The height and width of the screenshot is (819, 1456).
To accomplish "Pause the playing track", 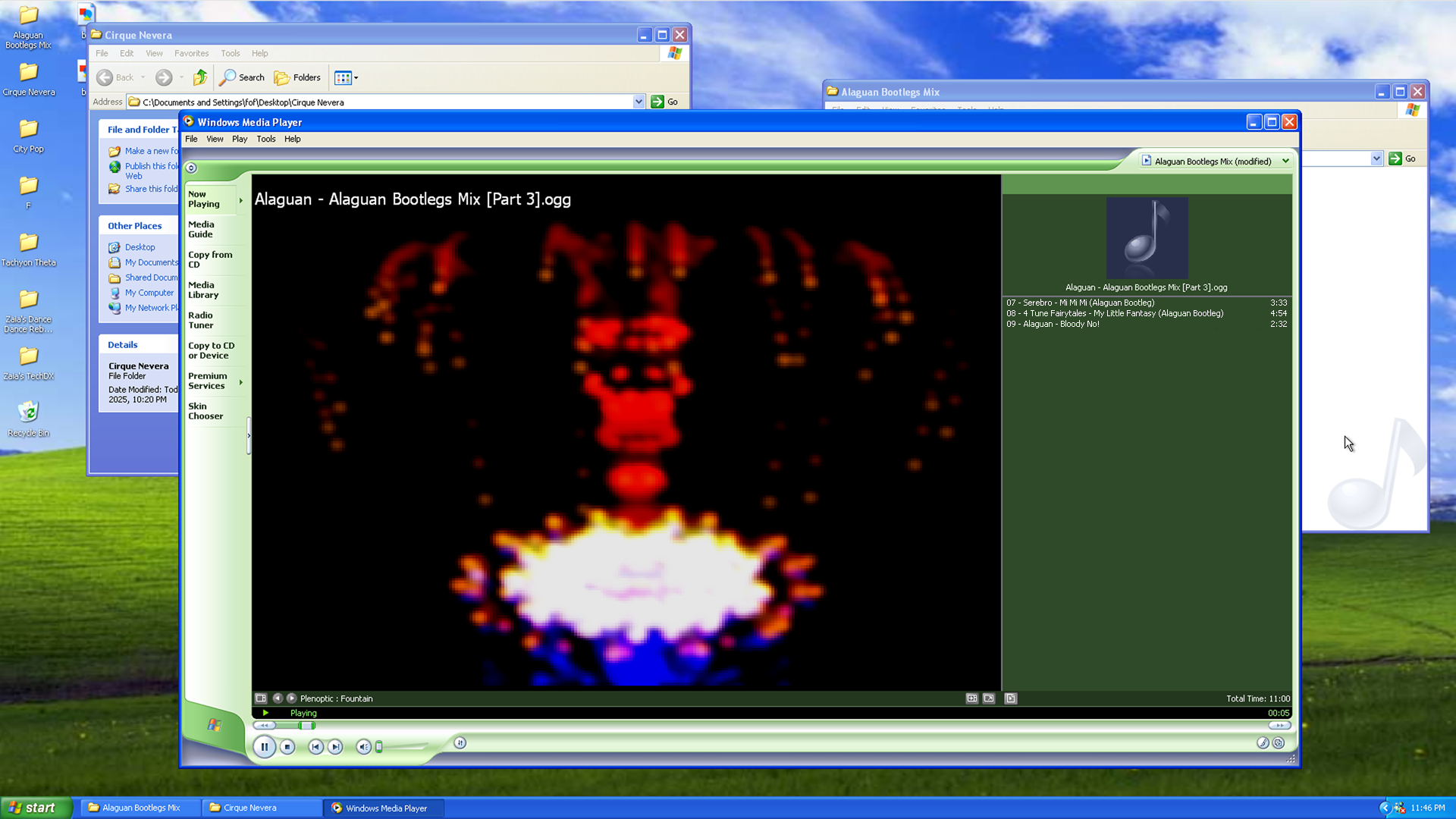I will pyautogui.click(x=264, y=747).
